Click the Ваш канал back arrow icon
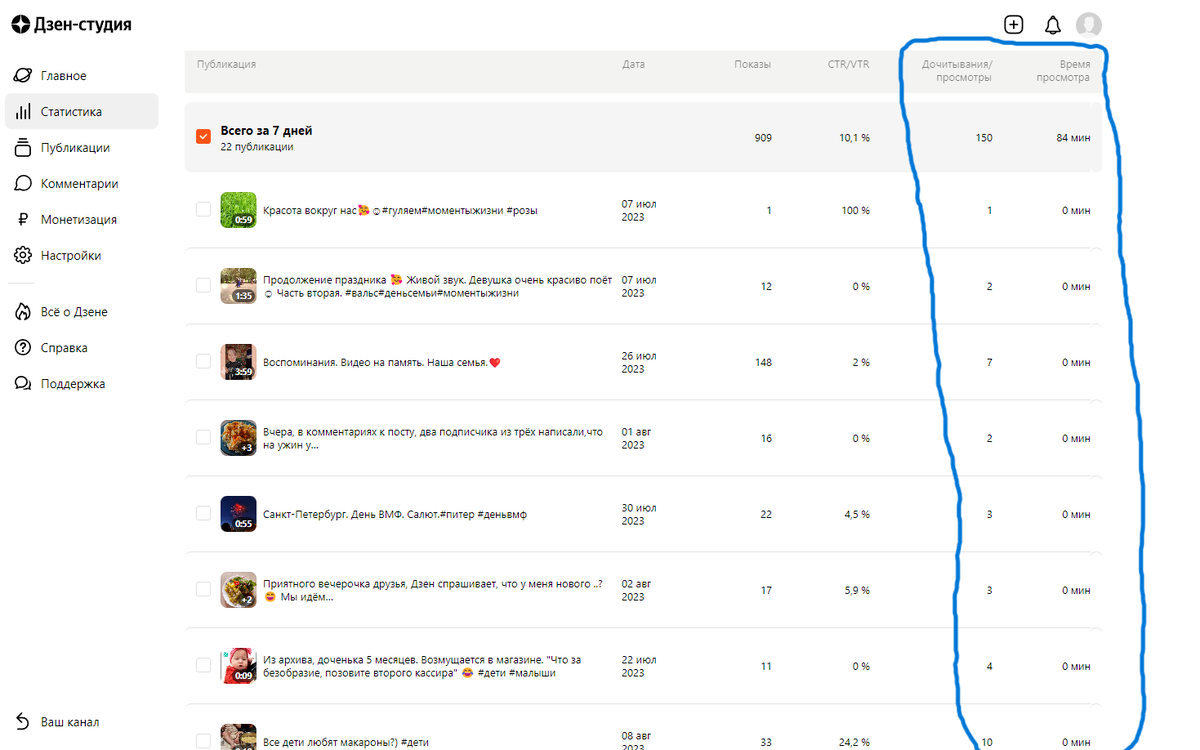The image size is (1200, 750). click(x=23, y=722)
